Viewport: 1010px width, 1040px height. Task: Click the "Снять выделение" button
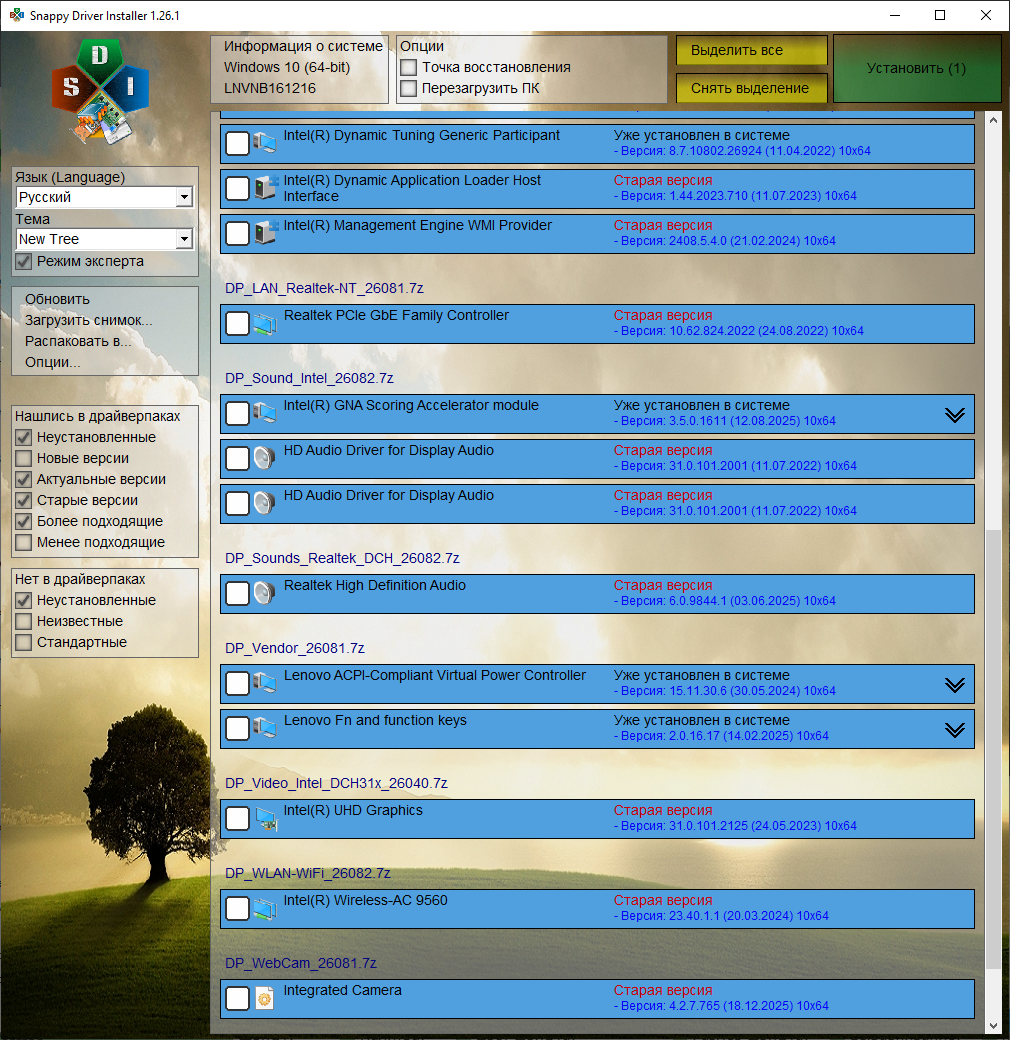pyautogui.click(x=751, y=88)
